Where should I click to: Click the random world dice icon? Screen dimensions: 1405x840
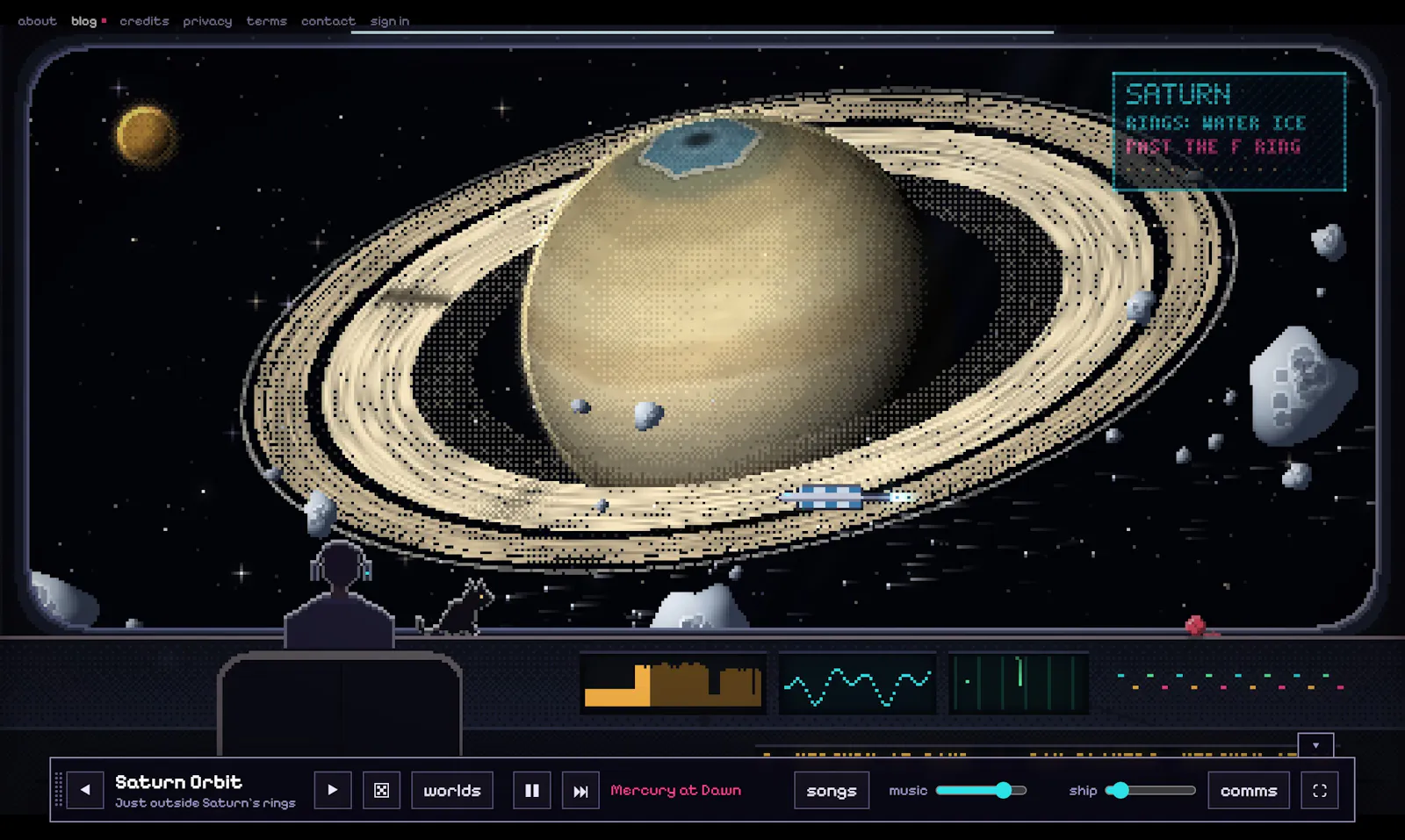tap(382, 790)
